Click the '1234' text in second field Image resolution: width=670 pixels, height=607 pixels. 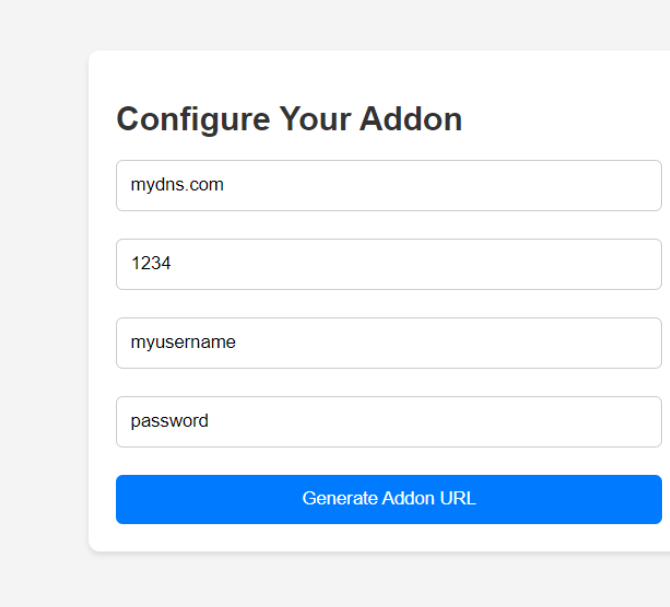pos(151,264)
